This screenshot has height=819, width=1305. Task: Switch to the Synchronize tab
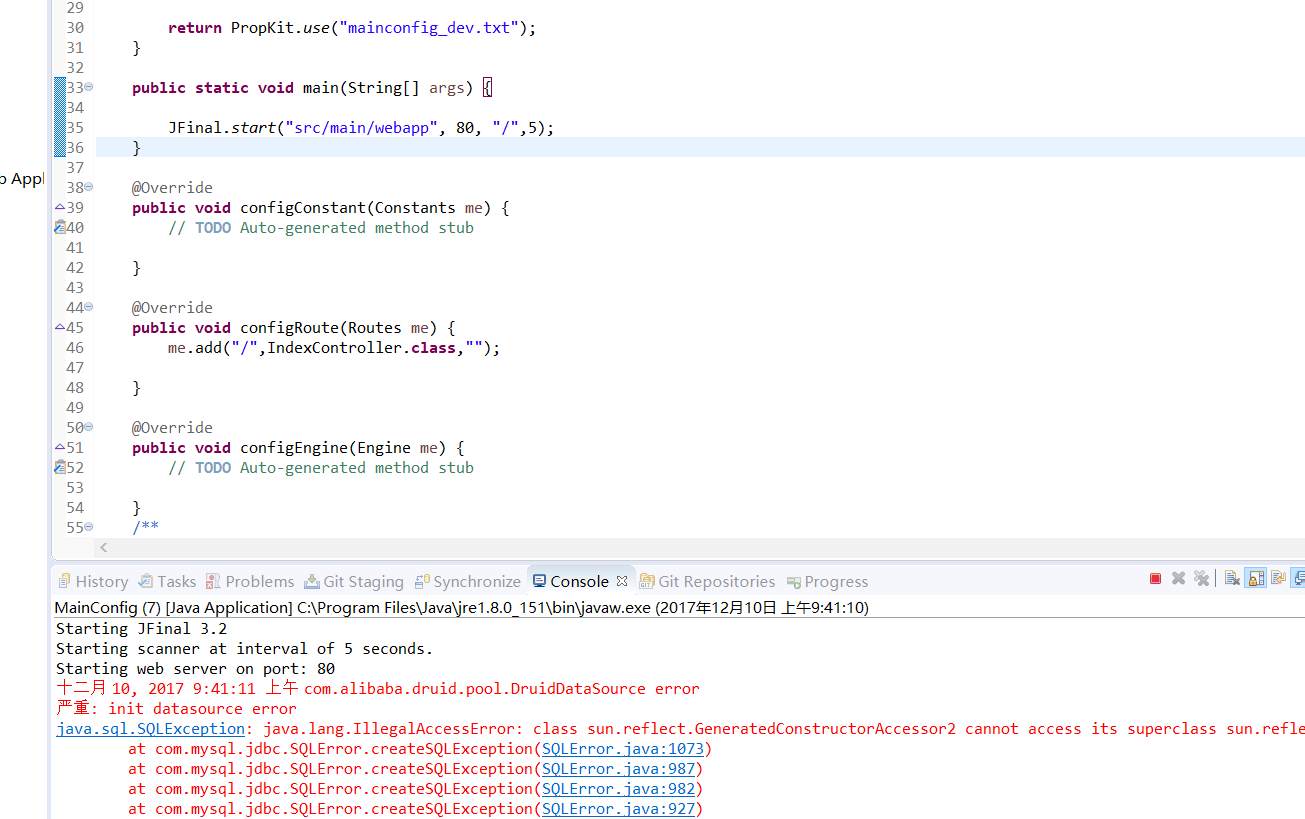467,581
